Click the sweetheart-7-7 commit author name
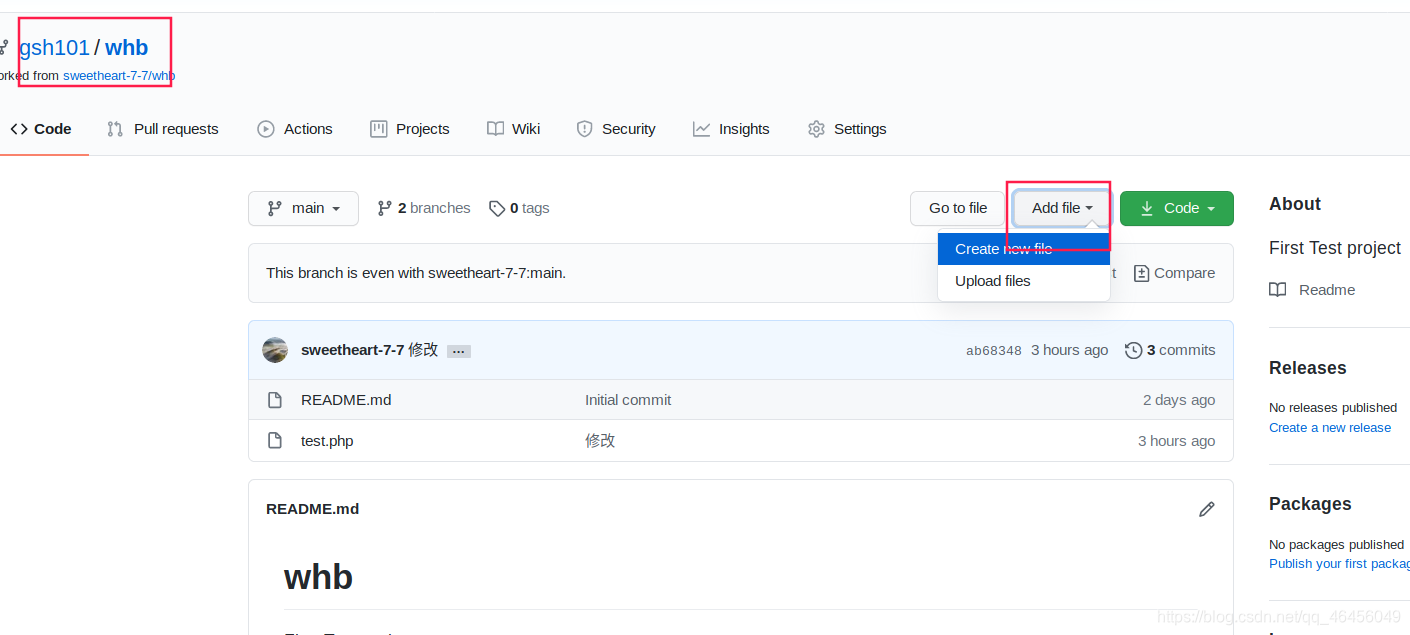The width and height of the screenshot is (1410, 635). pyautogui.click(x=353, y=350)
